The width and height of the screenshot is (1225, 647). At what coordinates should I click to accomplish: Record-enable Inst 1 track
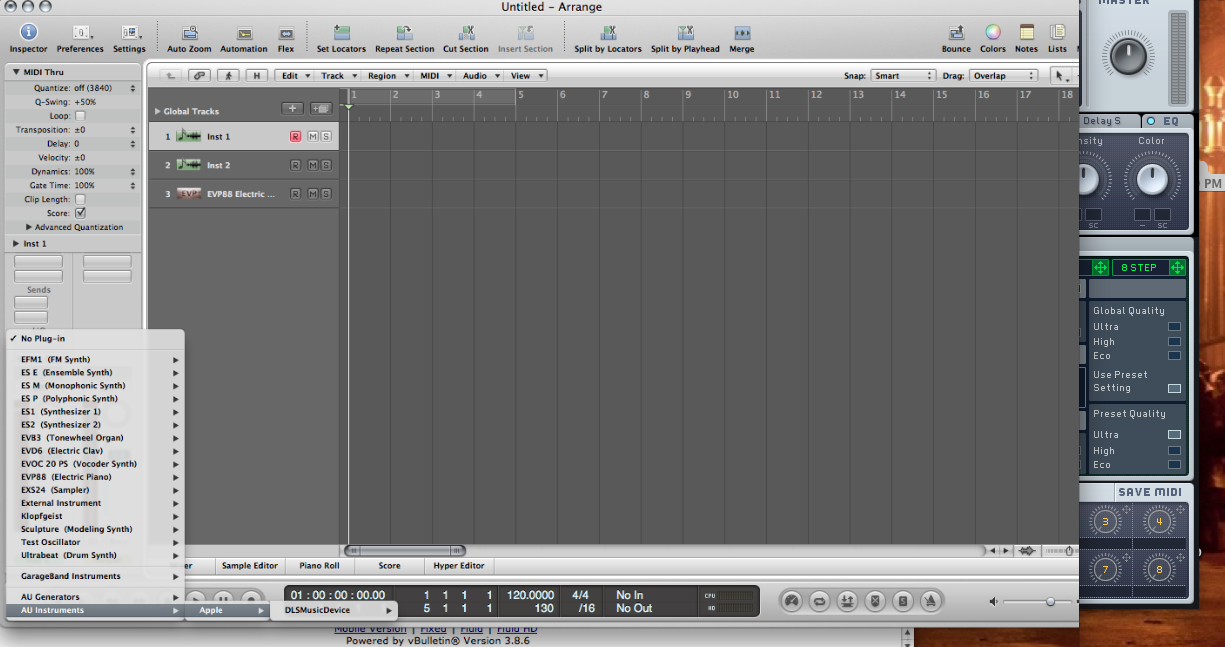tap(295, 136)
